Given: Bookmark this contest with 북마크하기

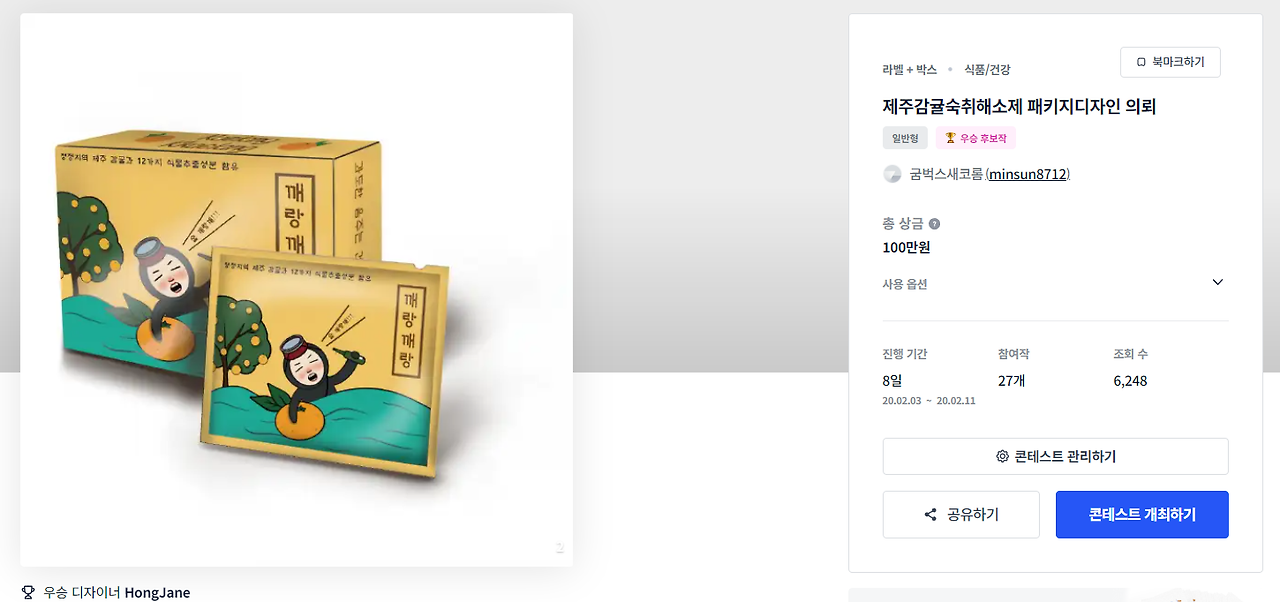Looking at the screenshot, I should [1170, 62].
